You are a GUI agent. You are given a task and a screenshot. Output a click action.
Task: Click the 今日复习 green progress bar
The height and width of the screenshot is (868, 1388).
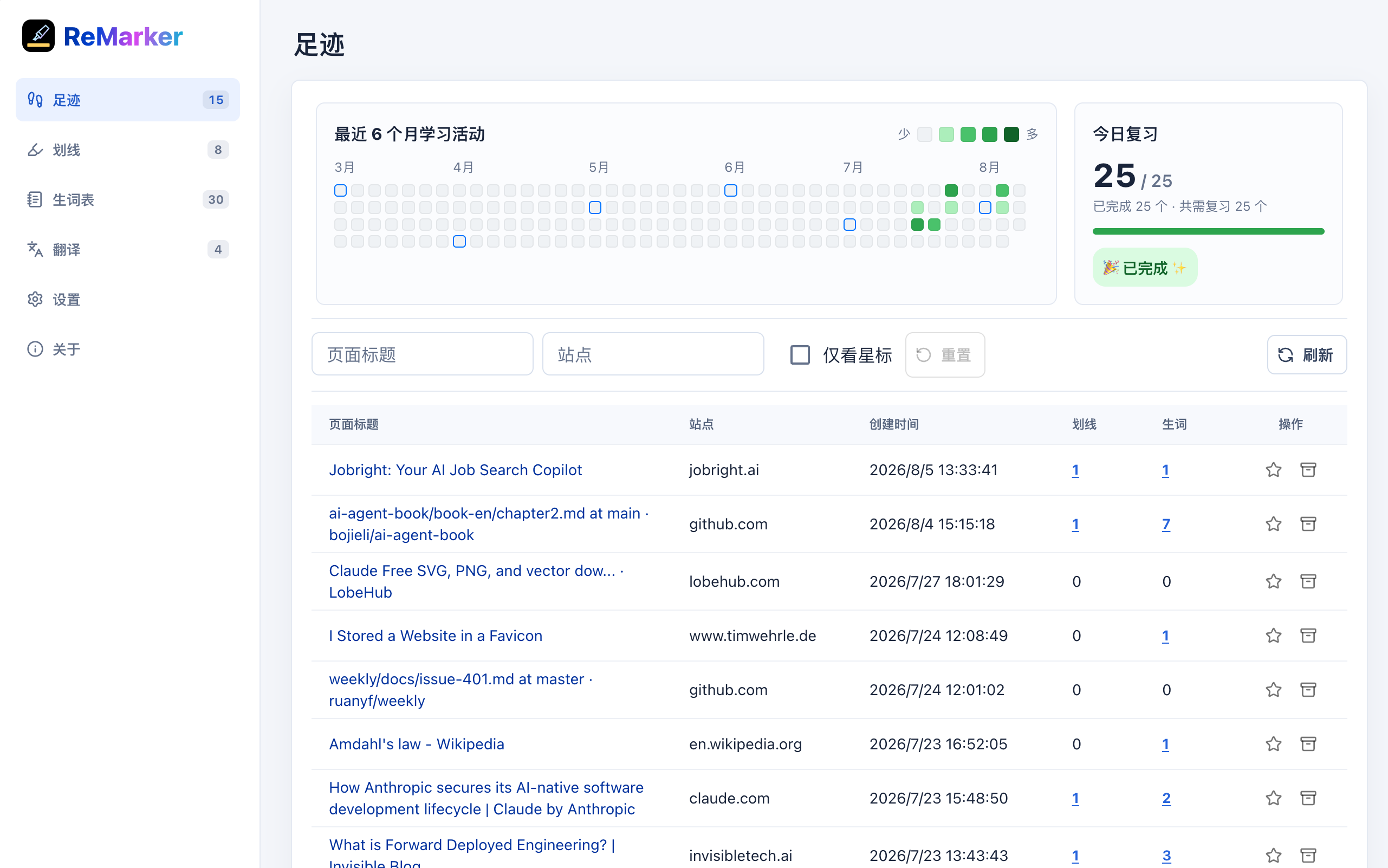point(1208,231)
